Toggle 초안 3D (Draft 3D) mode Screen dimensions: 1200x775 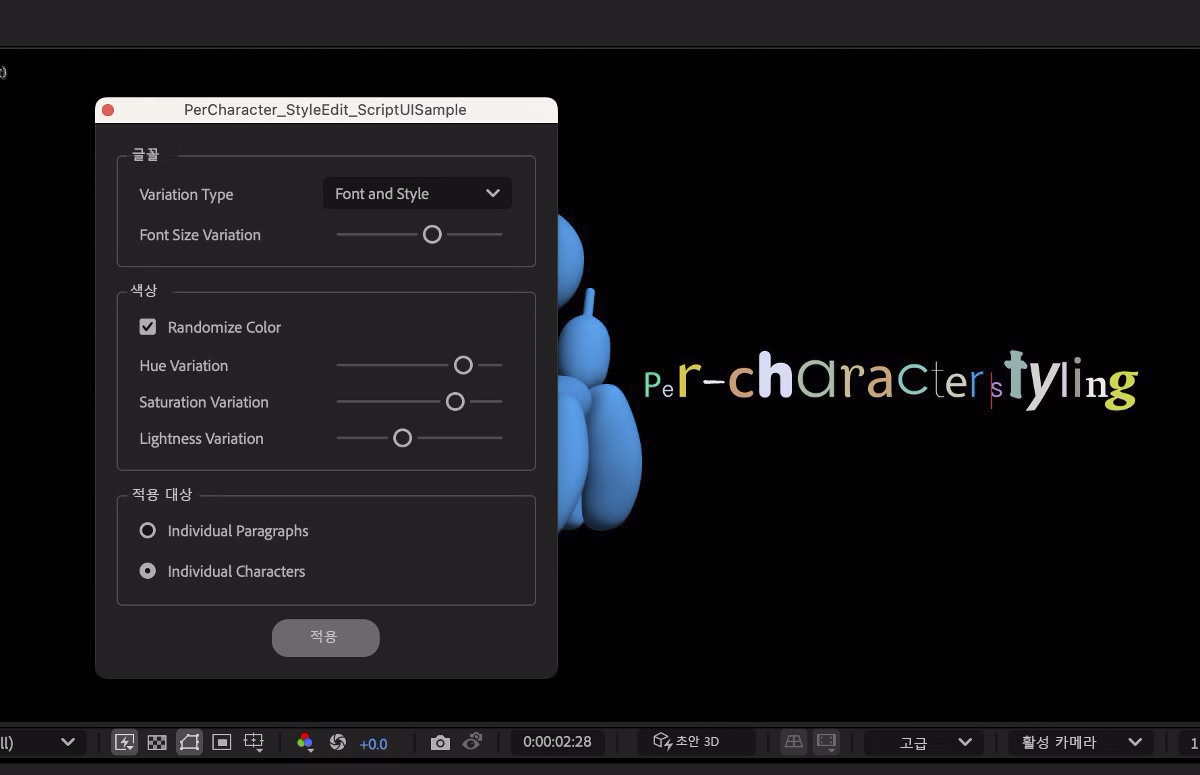[x=687, y=742]
